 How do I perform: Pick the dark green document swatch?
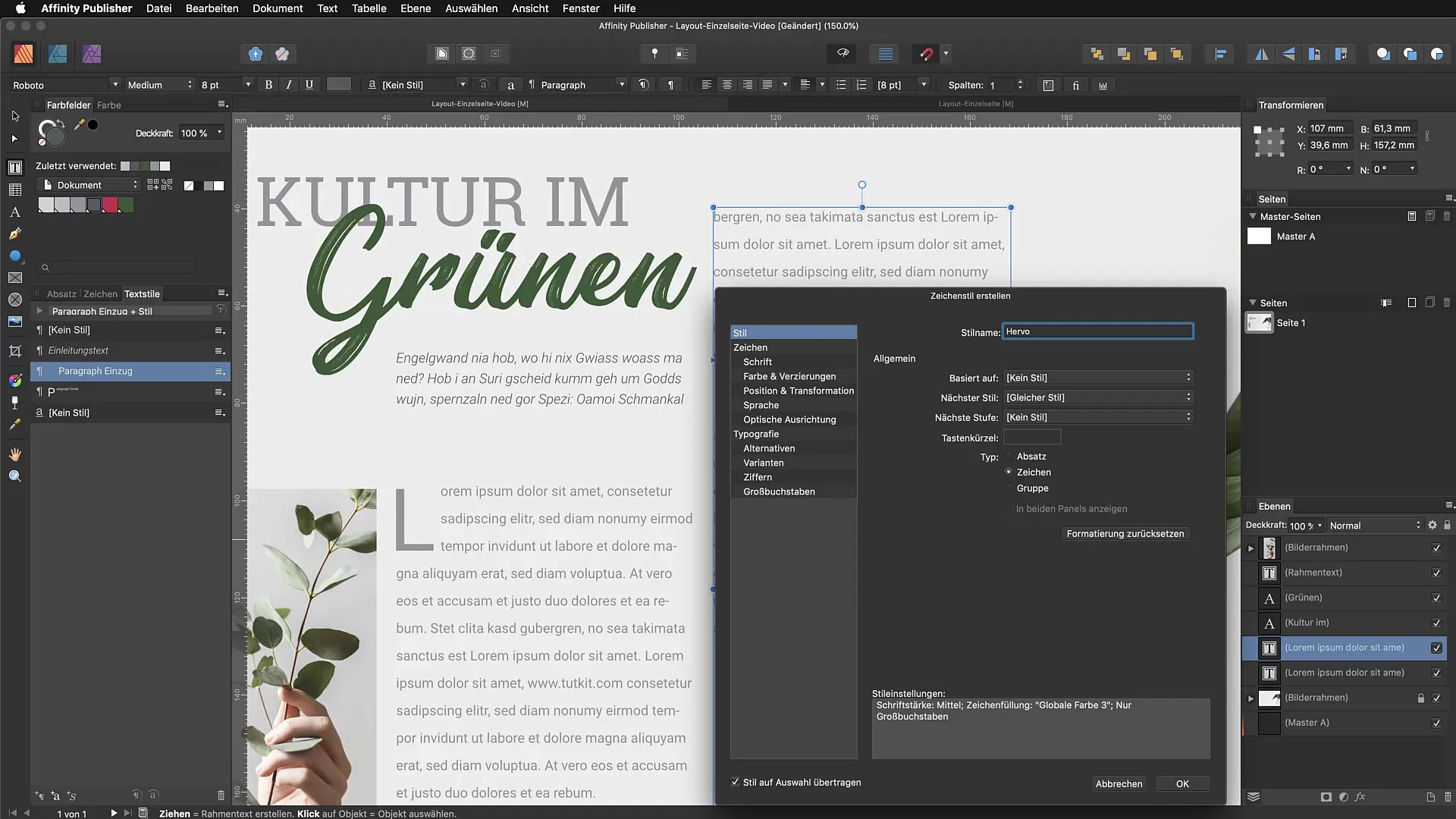click(126, 205)
